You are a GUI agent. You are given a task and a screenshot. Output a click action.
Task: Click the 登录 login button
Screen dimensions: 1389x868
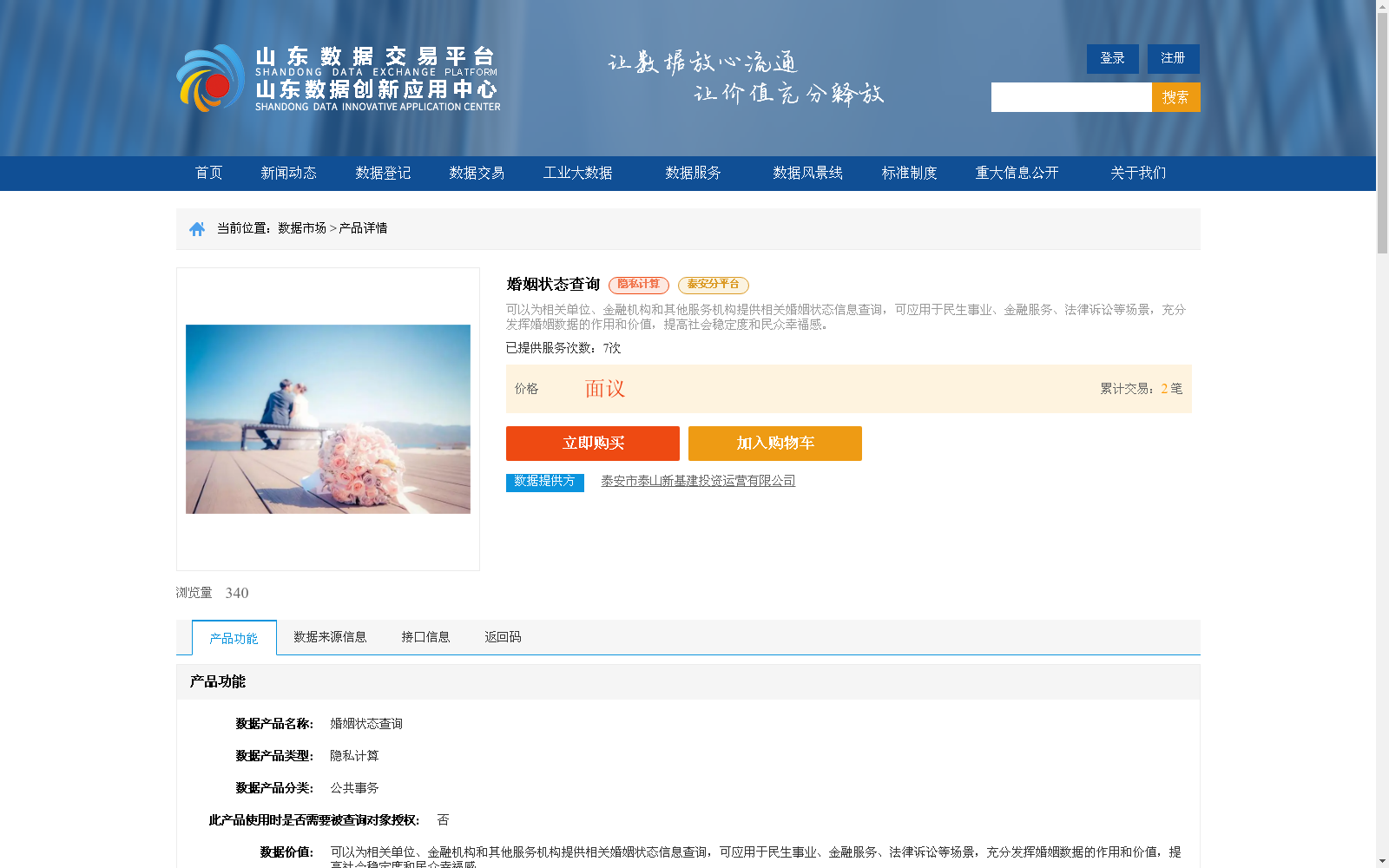[1113, 59]
